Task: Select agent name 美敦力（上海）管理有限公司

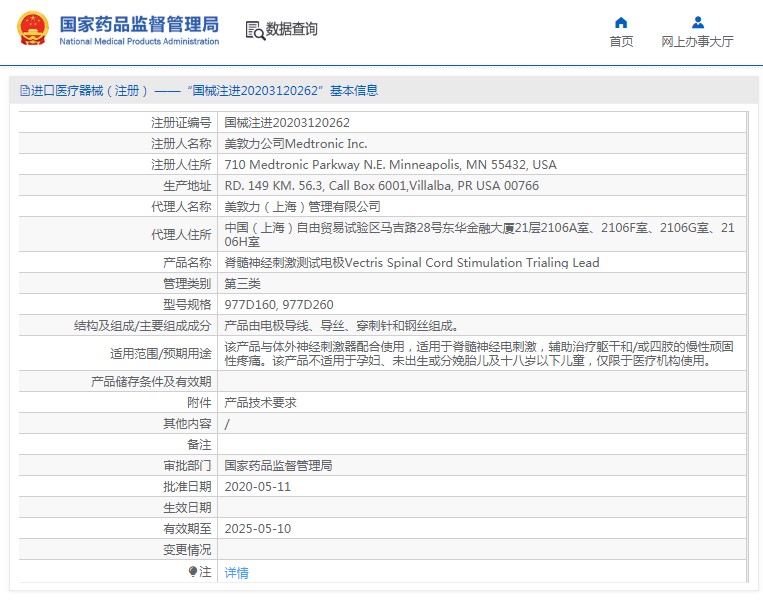Action: 302,206
